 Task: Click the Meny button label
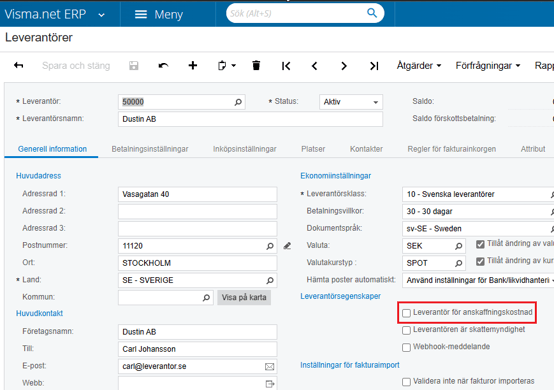pos(169,14)
